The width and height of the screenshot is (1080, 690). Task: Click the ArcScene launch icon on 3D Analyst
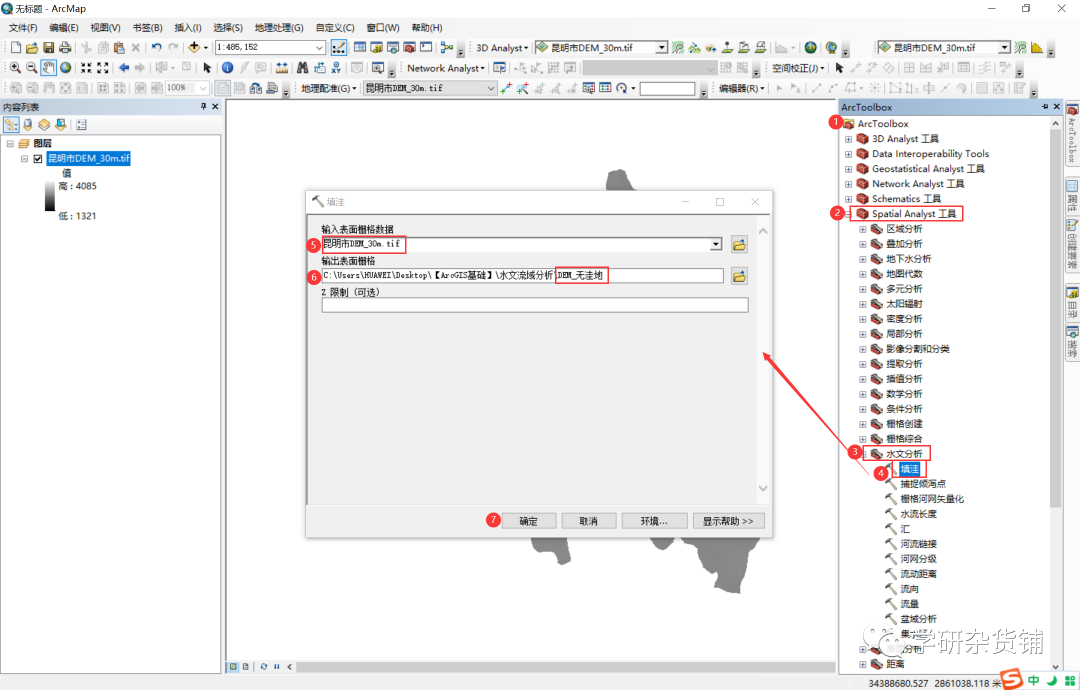[x=811, y=48]
